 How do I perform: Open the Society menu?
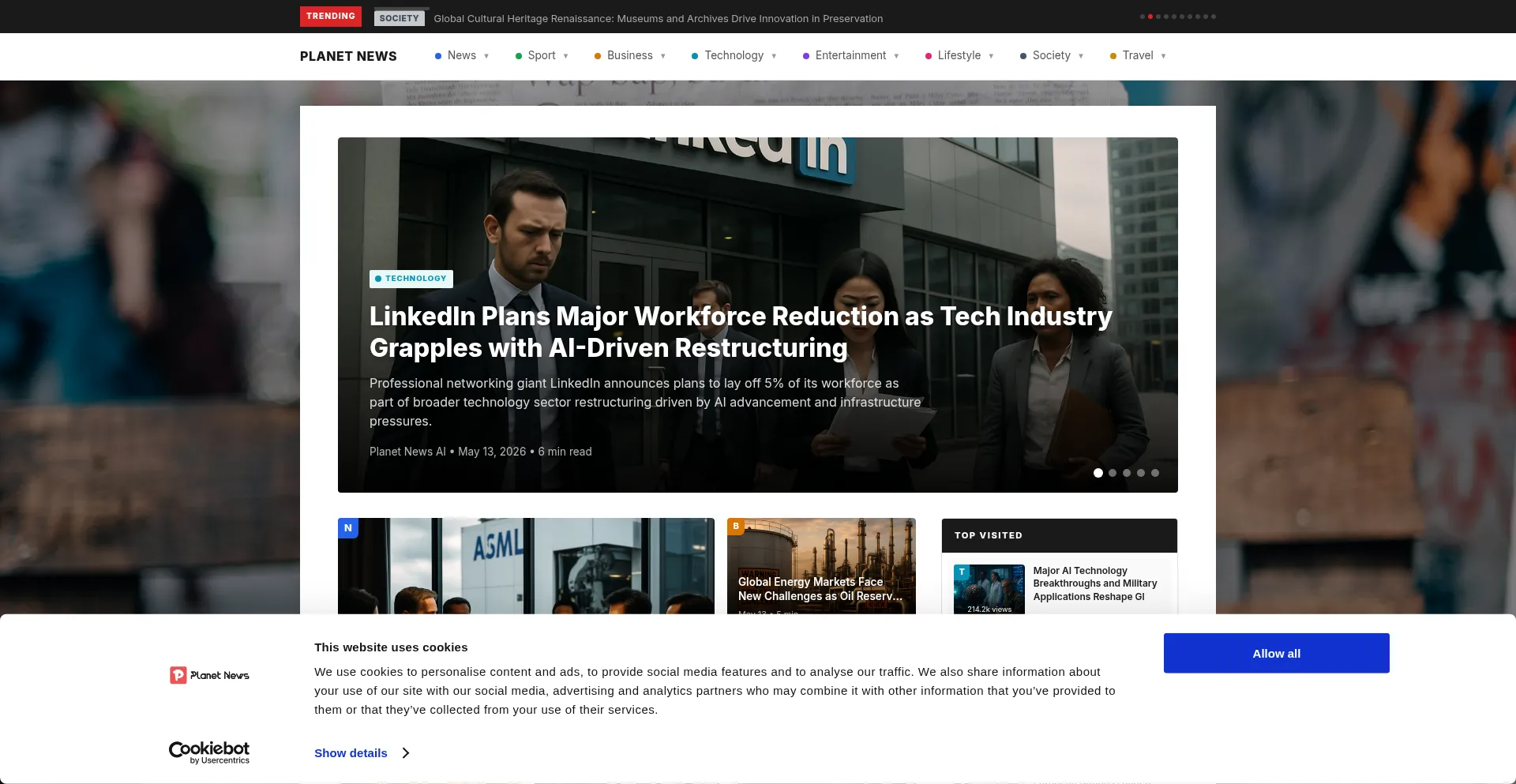pyautogui.click(x=1052, y=56)
